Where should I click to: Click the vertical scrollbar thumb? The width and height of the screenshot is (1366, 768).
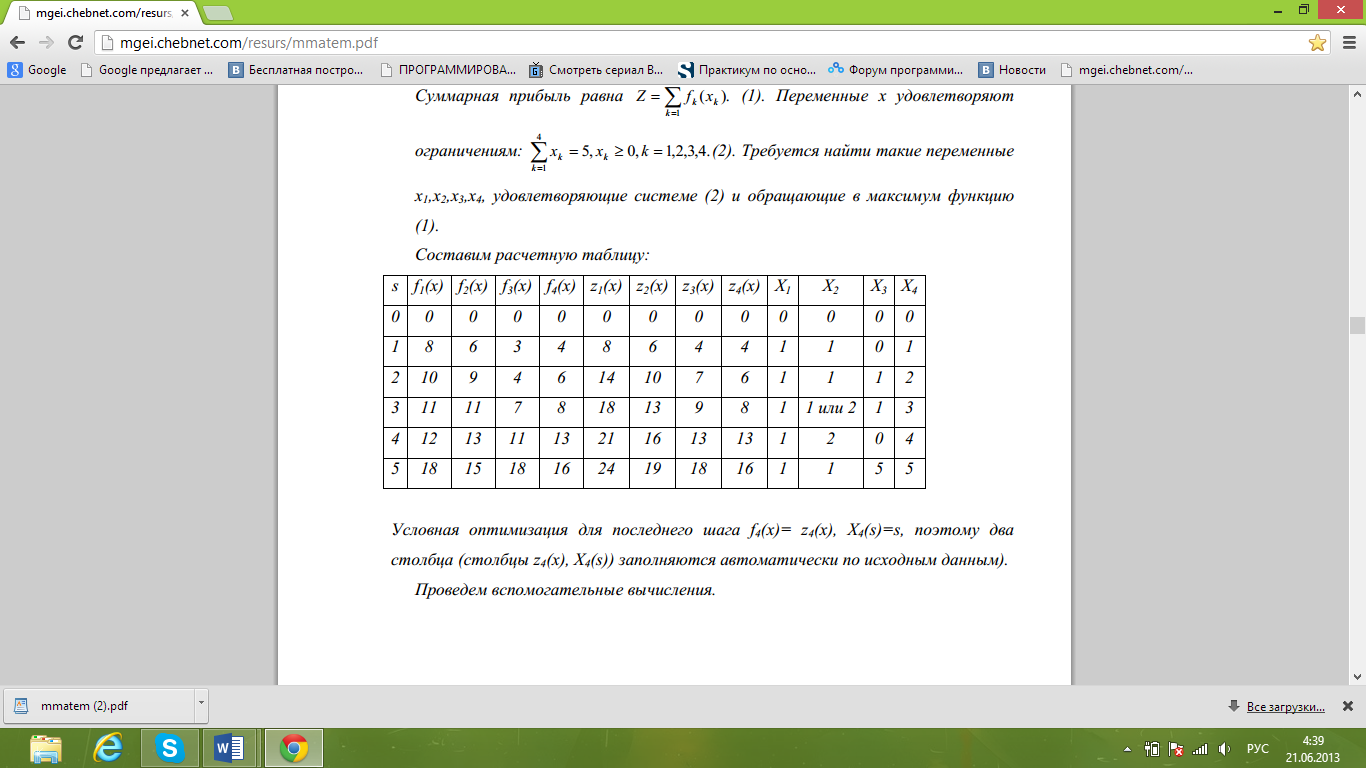1357,325
